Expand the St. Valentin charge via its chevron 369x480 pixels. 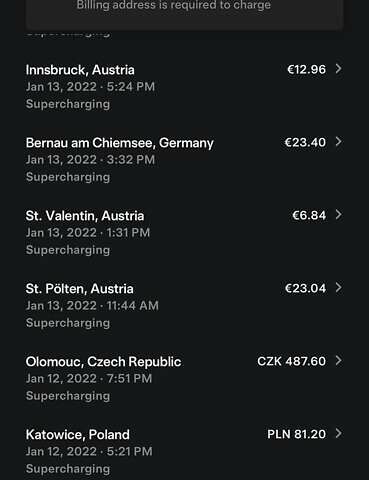click(338, 215)
